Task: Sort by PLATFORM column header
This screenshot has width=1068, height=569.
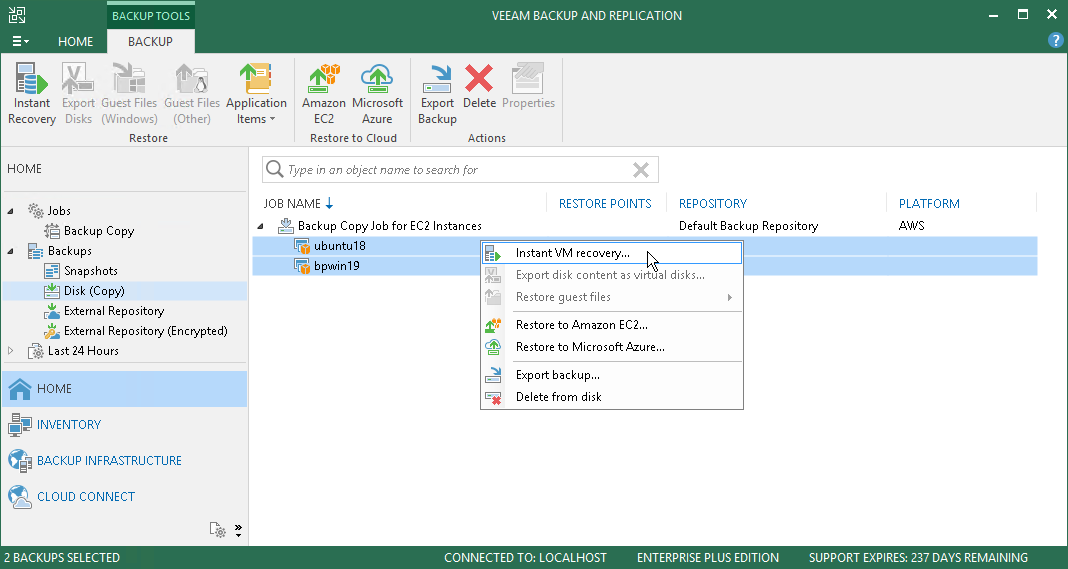Action: 929,204
